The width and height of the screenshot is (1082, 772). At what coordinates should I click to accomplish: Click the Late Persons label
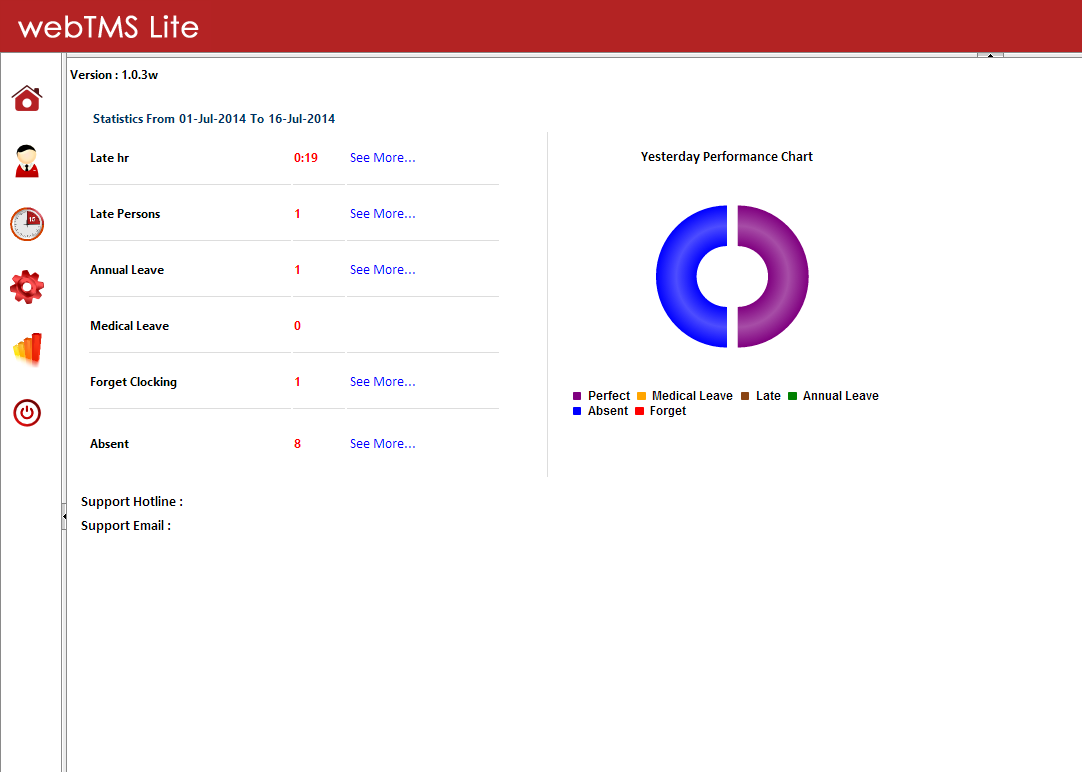[x=125, y=214]
